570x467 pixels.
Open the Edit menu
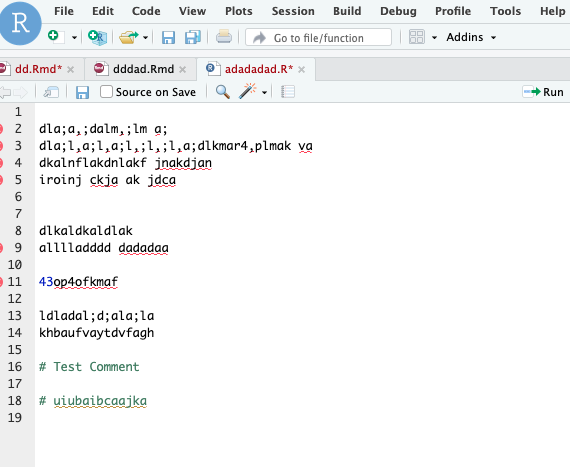tap(103, 11)
